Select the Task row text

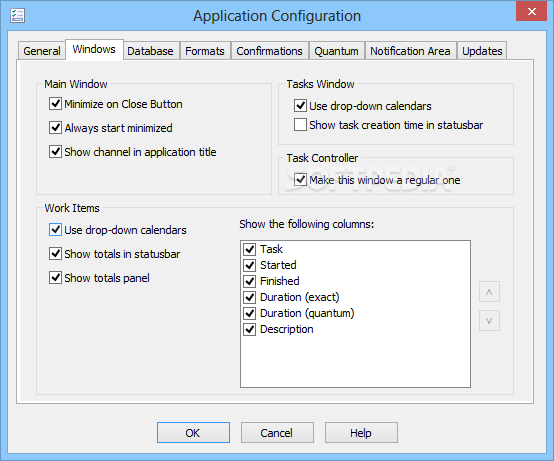[271, 249]
